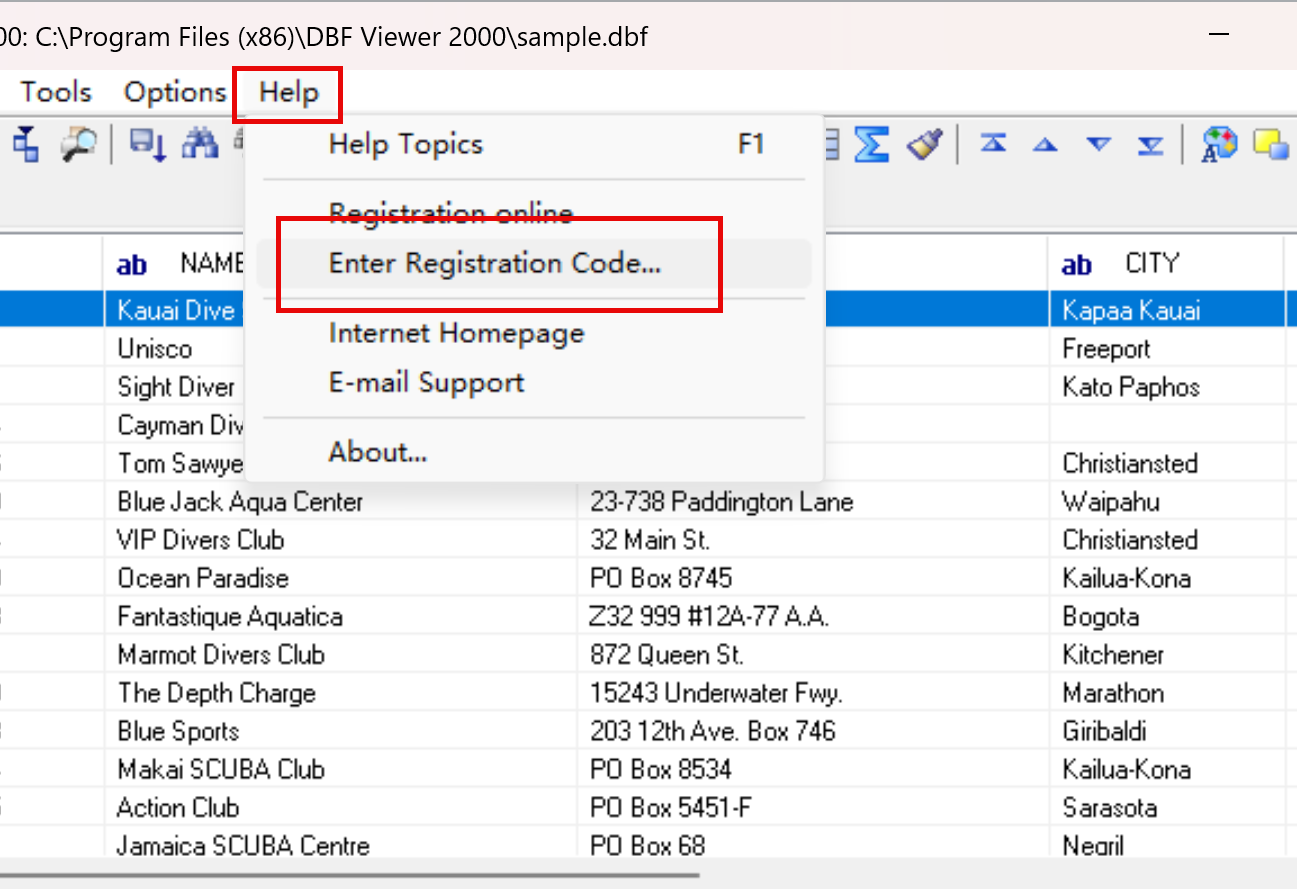Open the Options menu
The height and width of the screenshot is (889, 1297).
(x=175, y=93)
